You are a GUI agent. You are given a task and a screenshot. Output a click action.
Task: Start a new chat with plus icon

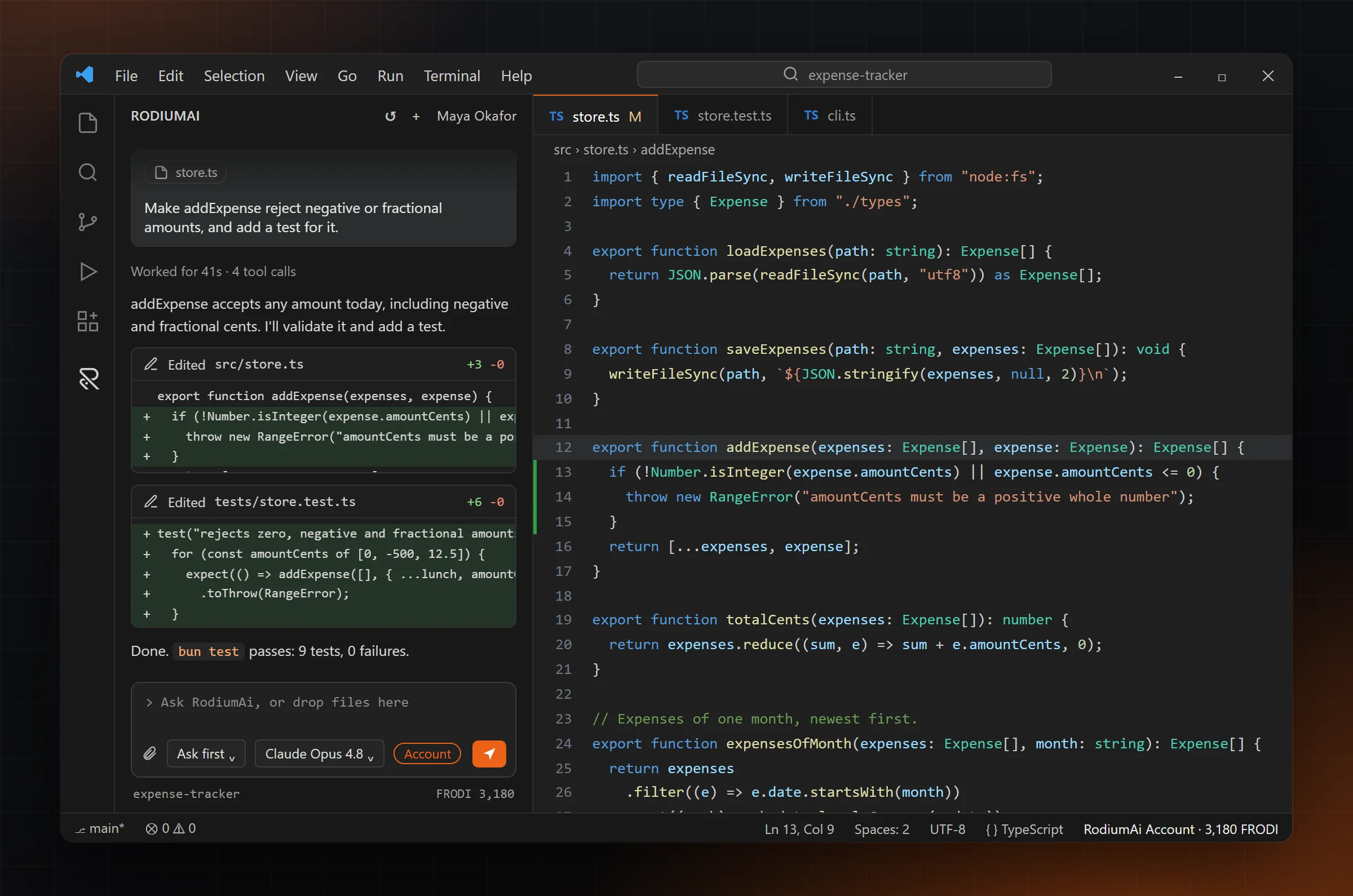[x=416, y=117]
